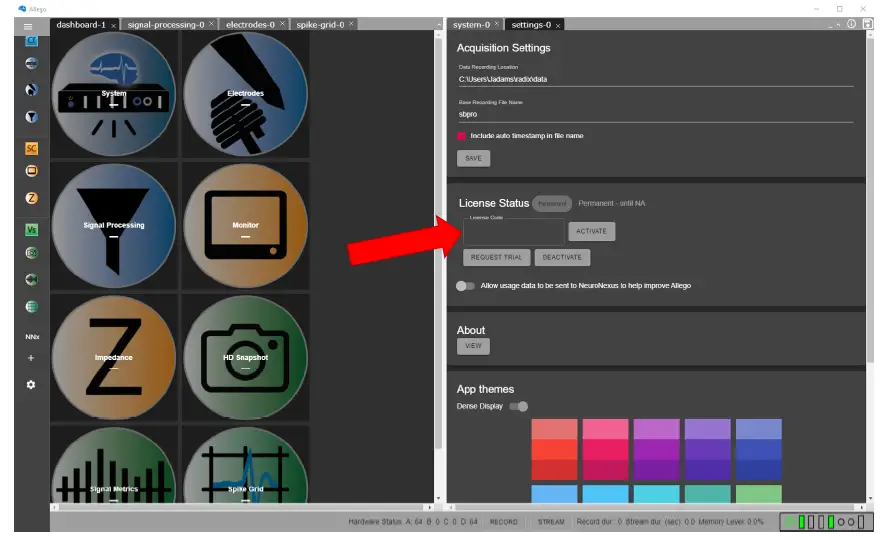Switch to the signal-processing-0 tab
Image resolution: width=887 pixels, height=540 pixels.
166,25
